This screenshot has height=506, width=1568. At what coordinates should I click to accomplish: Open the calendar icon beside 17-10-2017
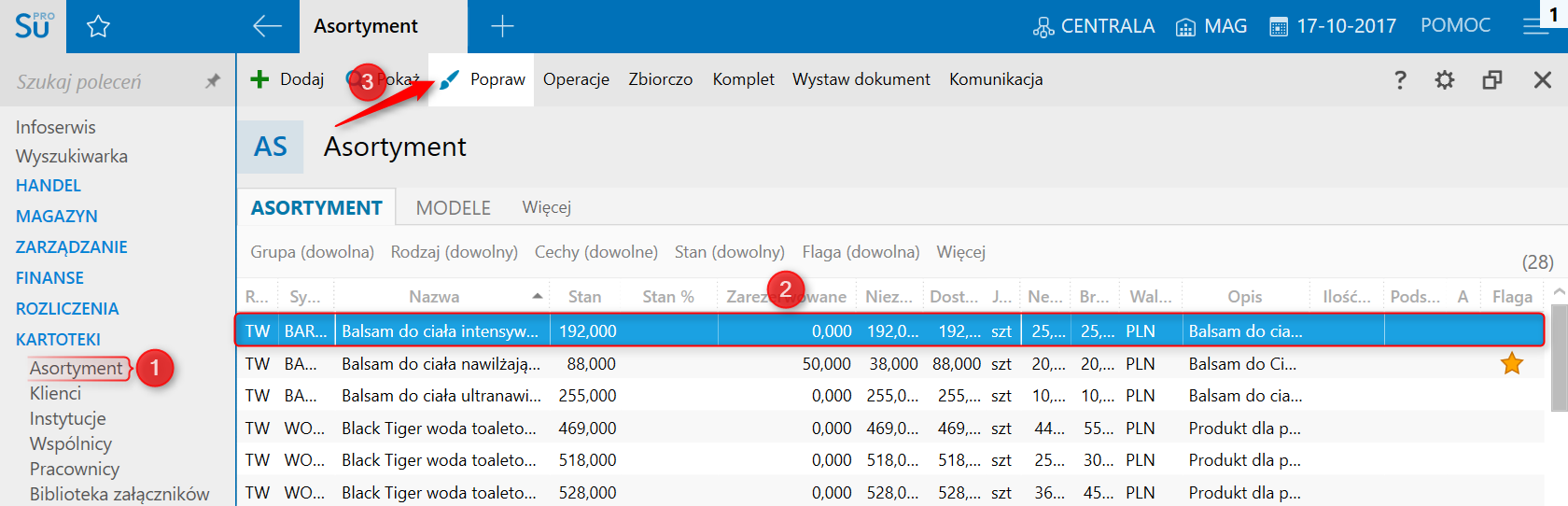[1279, 27]
